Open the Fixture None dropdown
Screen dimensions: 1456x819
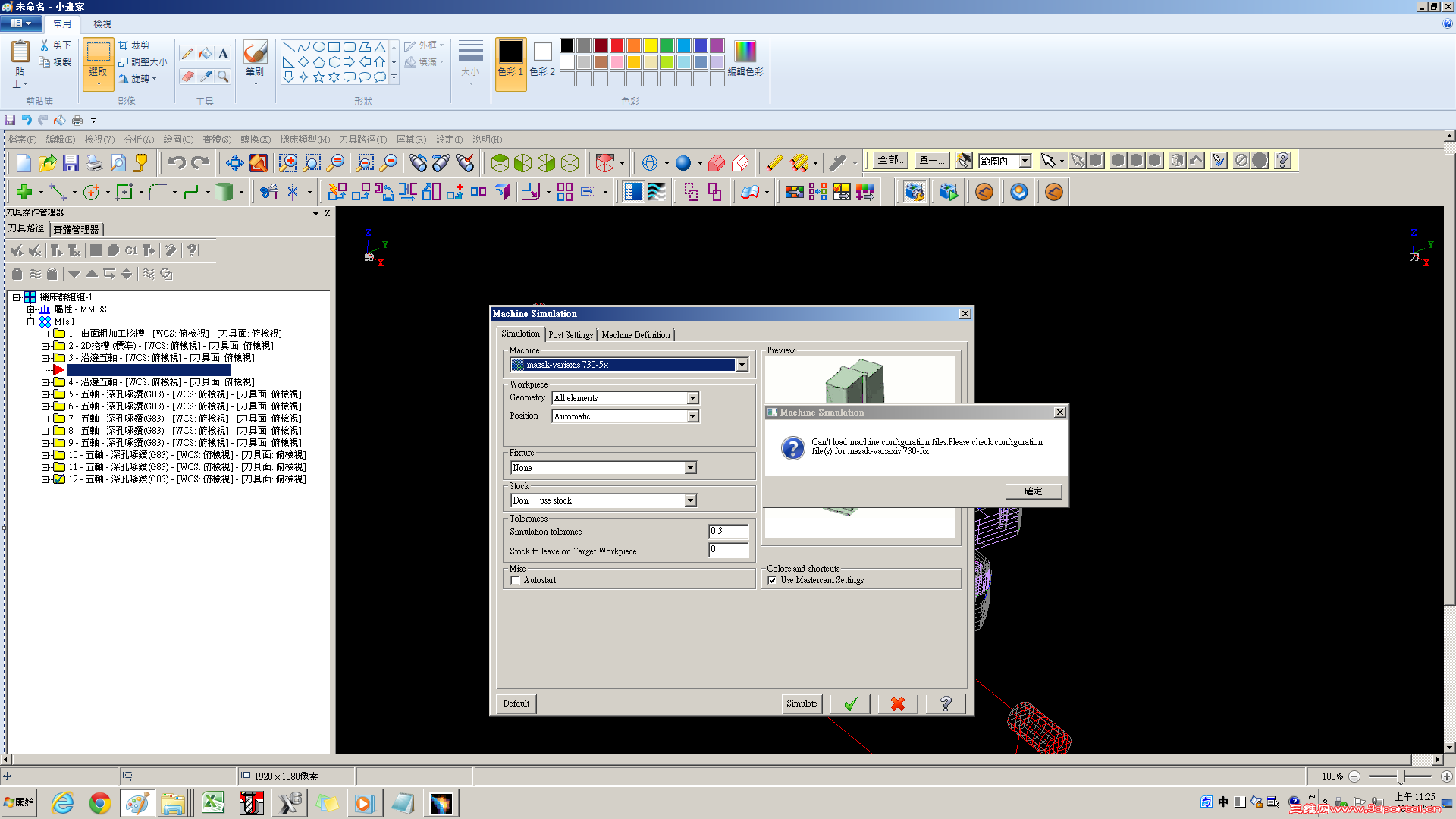pos(690,468)
